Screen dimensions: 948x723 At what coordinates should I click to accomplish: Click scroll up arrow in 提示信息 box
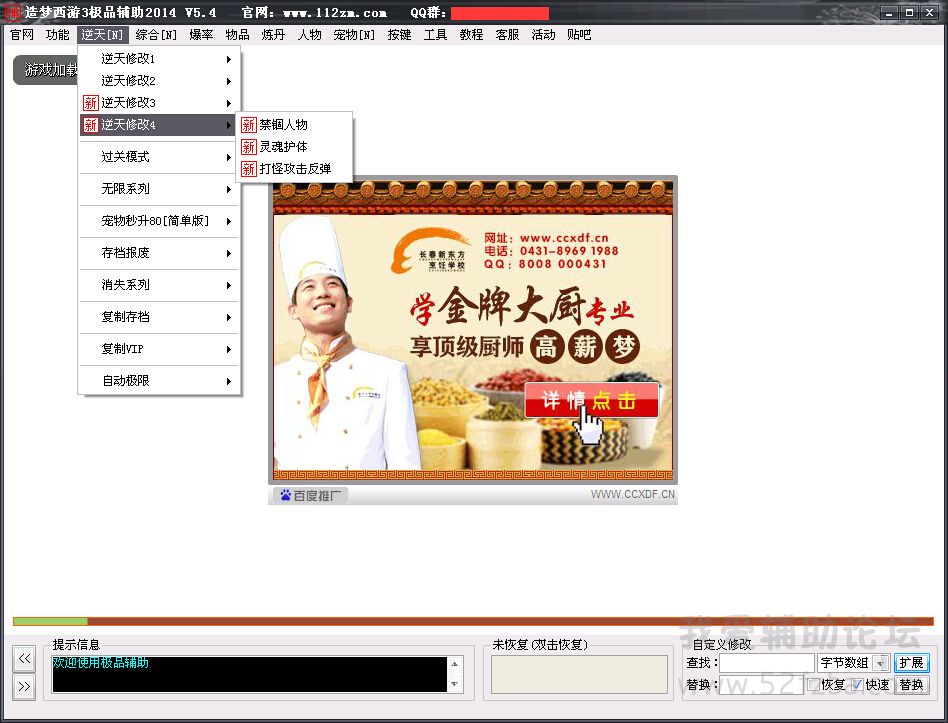tap(455, 664)
